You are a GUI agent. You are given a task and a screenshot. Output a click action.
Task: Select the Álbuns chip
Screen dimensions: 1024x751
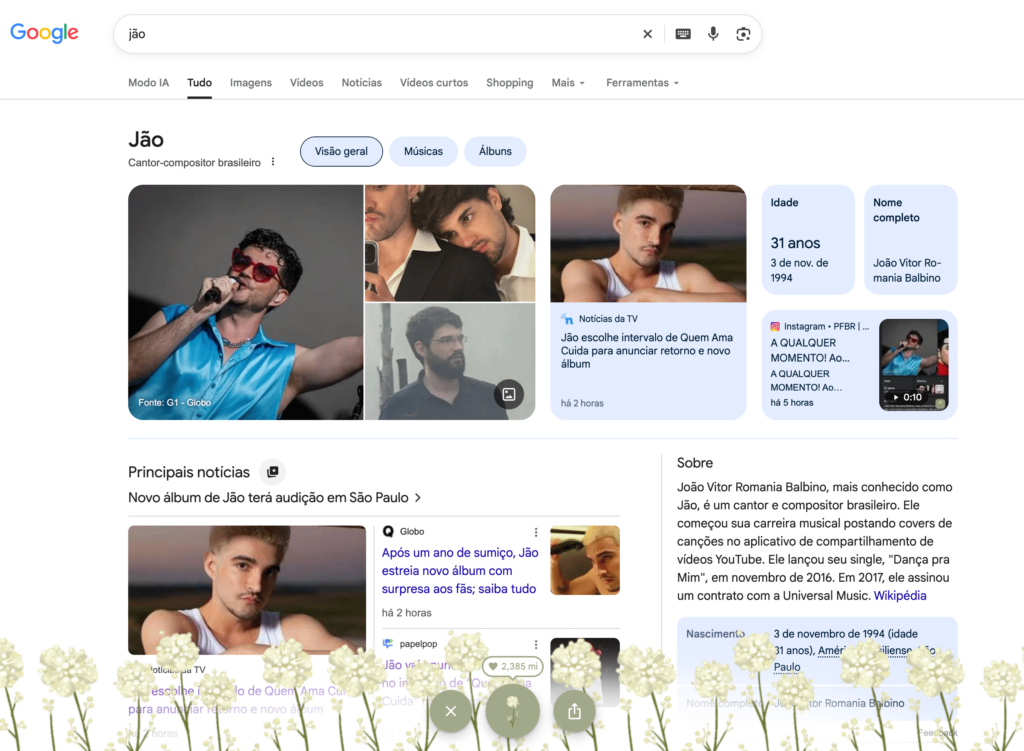tap(495, 152)
